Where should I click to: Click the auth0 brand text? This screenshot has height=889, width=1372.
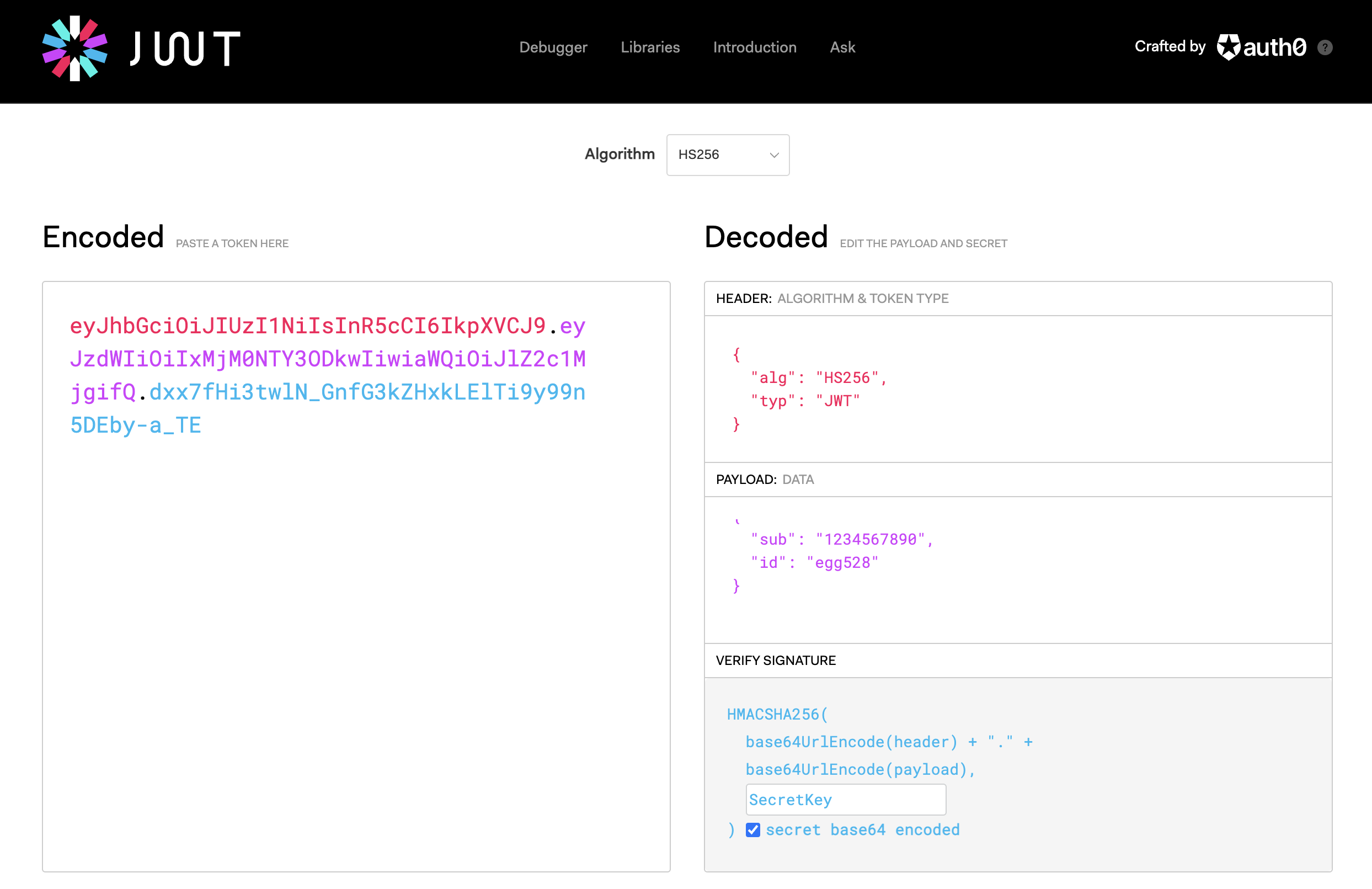[1274, 47]
